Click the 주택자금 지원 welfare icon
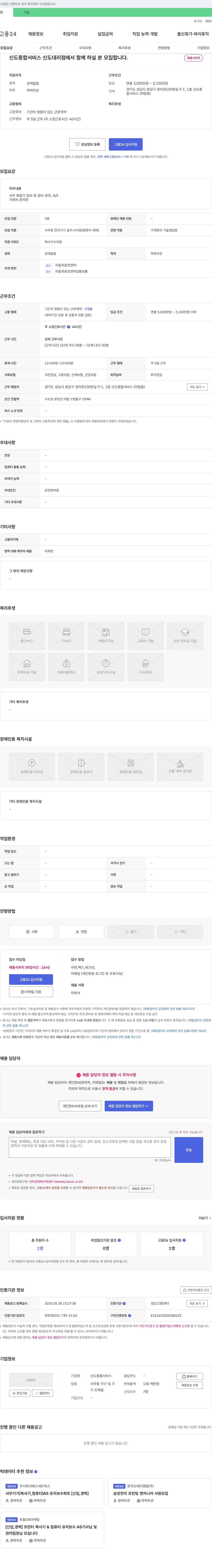Image resolution: width=212 pixels, height=1568 pixels. tap(27, 667)
